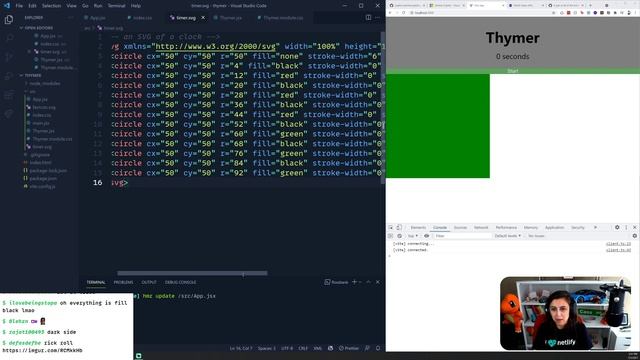Open the w3.org SVG namespace link
Viewport: 640px width, 360px height.
(216, 47)
